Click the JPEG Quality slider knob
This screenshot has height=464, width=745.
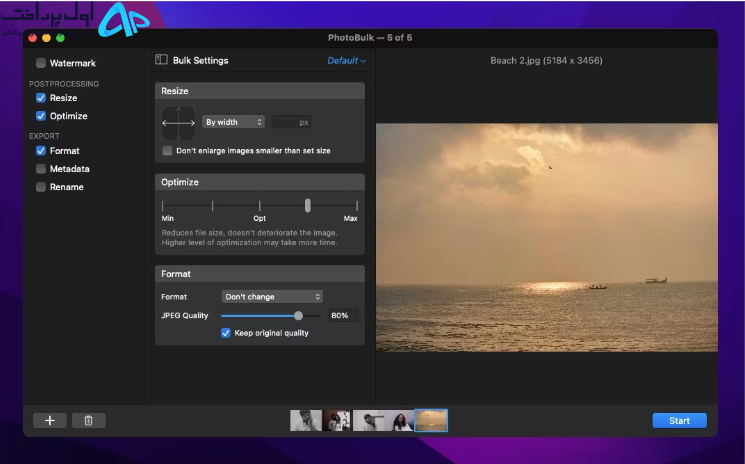point(298,315)
